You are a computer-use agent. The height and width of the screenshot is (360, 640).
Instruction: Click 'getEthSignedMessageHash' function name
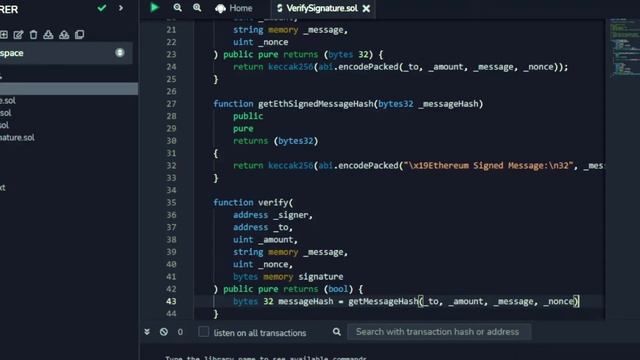(316, 104)
